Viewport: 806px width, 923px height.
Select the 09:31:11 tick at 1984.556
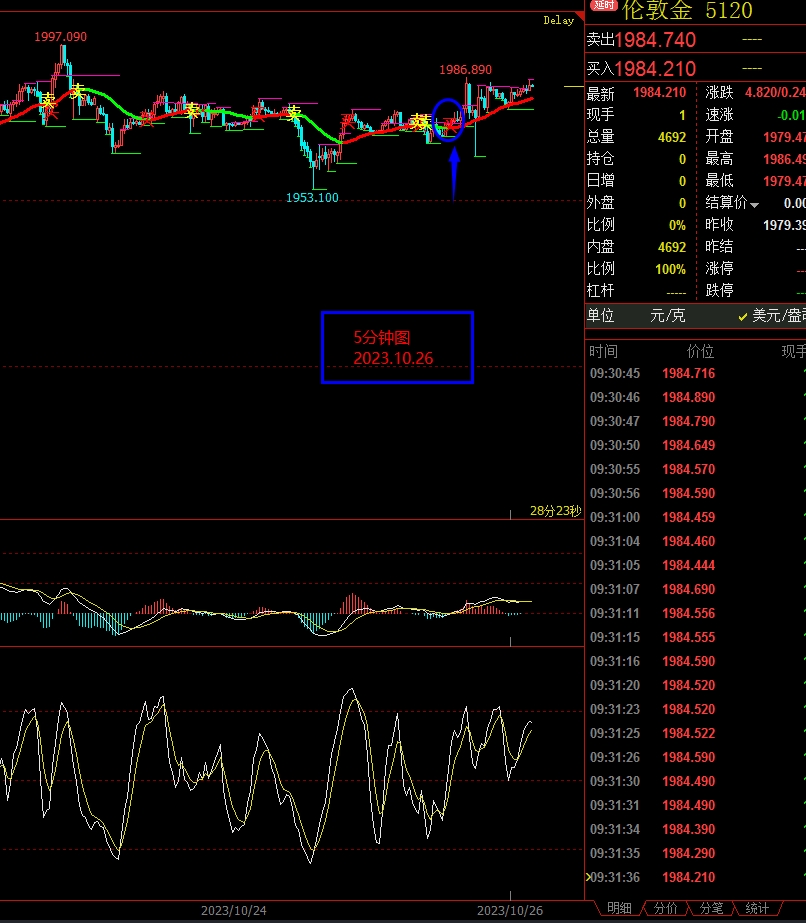coord(696,613)
